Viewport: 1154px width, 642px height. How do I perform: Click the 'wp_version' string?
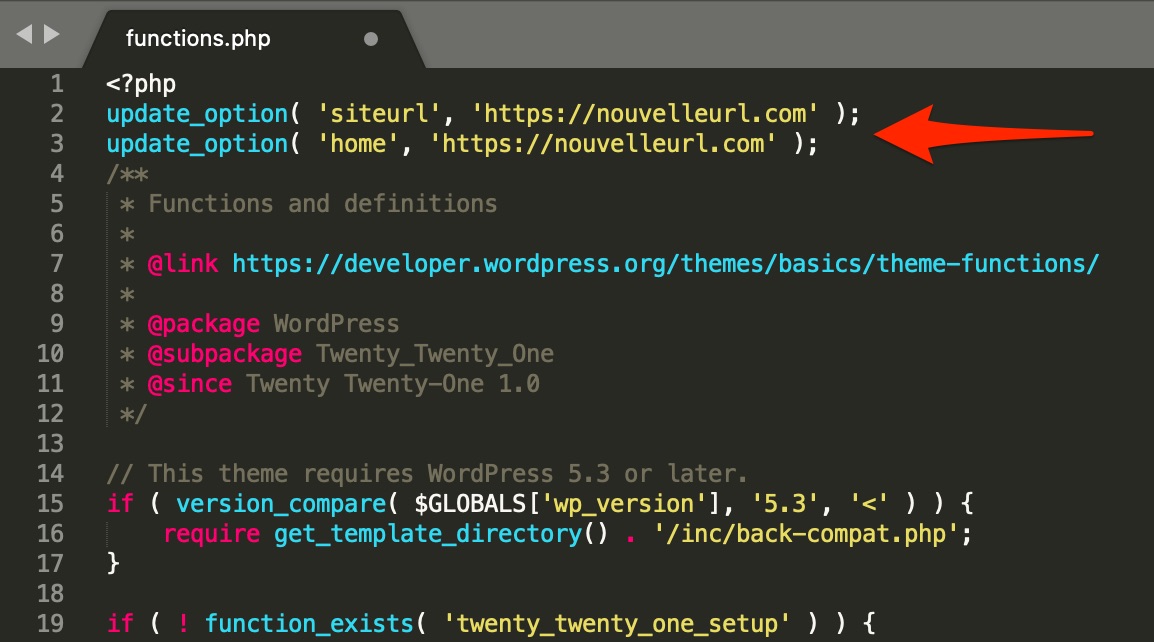point(624,504)
